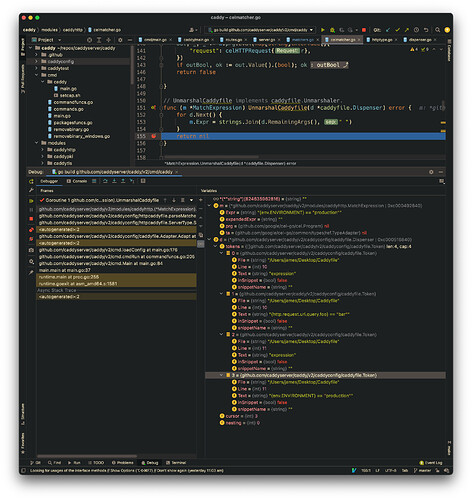Open goroutine selector dropdown arrow
Screen dimensions: 472x500
(191, 200)
